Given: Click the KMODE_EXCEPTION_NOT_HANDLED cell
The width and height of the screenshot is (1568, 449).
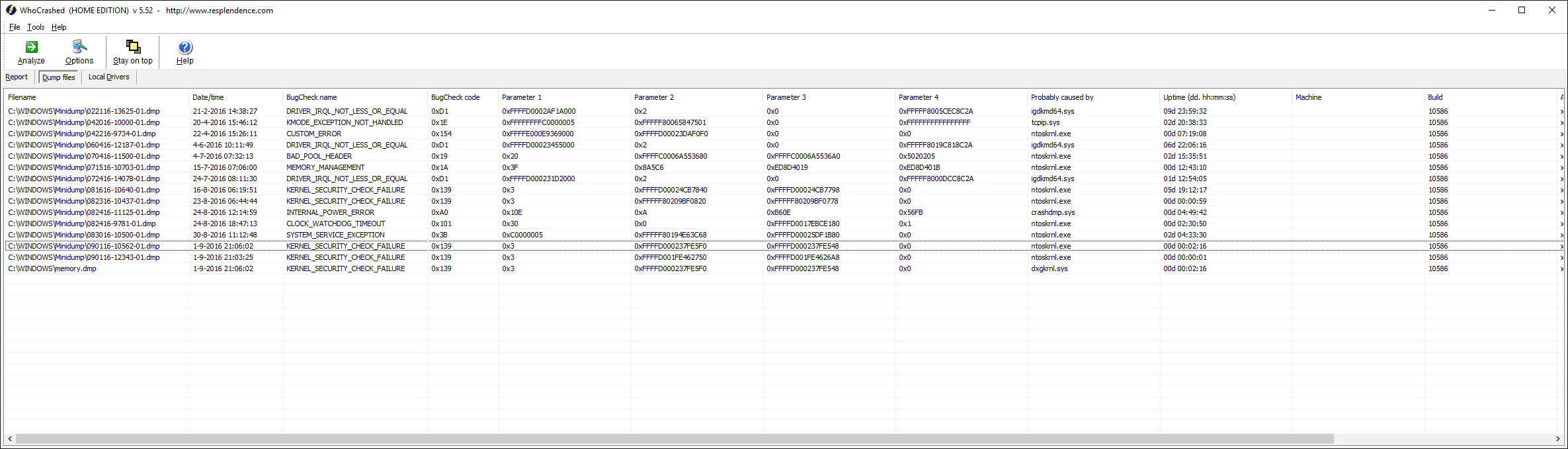Looking at the screenshot, I should click(x=345, y=122).
